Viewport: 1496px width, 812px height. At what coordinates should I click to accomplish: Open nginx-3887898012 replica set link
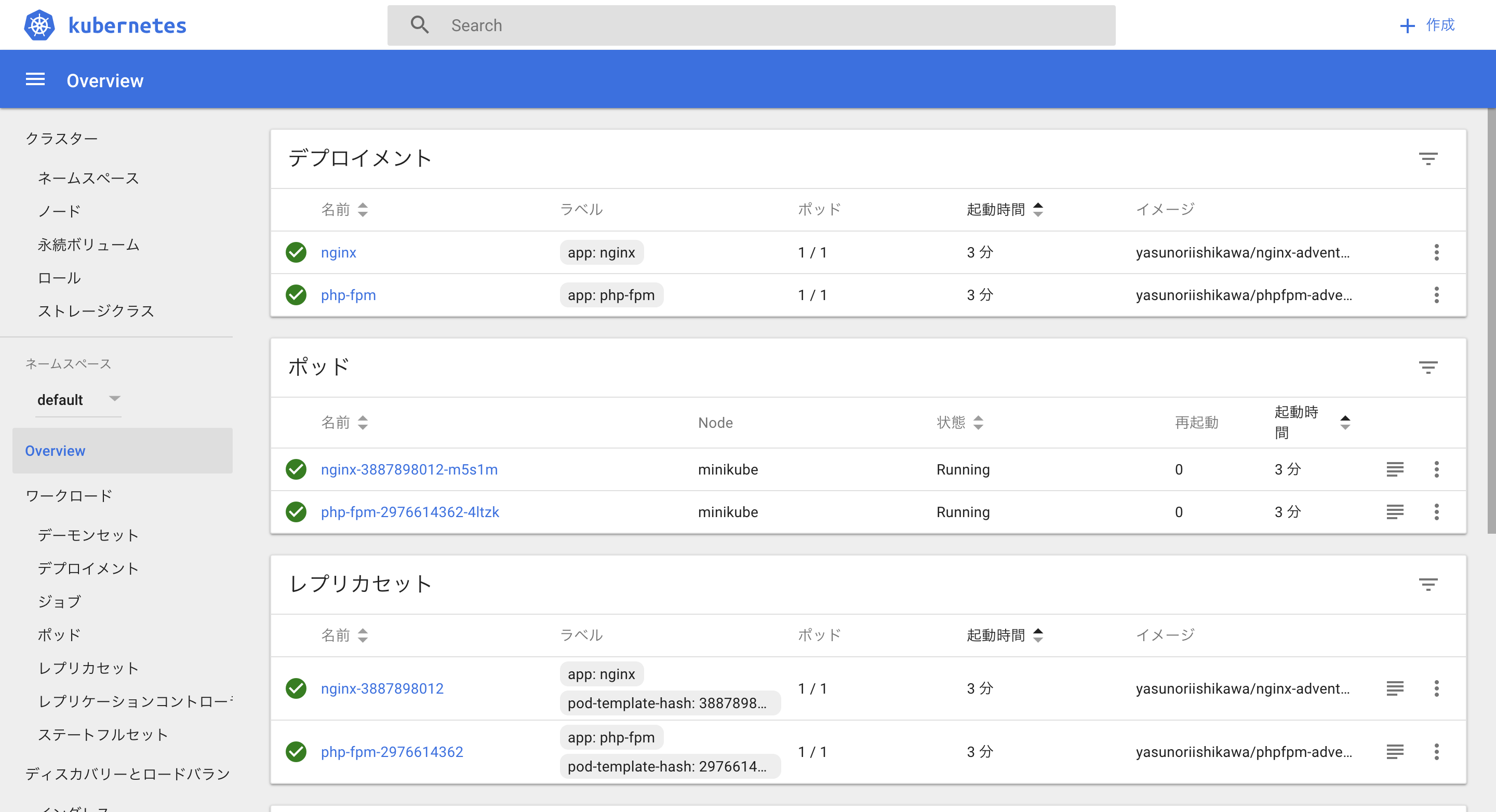pyautogui.click(x=382, y=688)
